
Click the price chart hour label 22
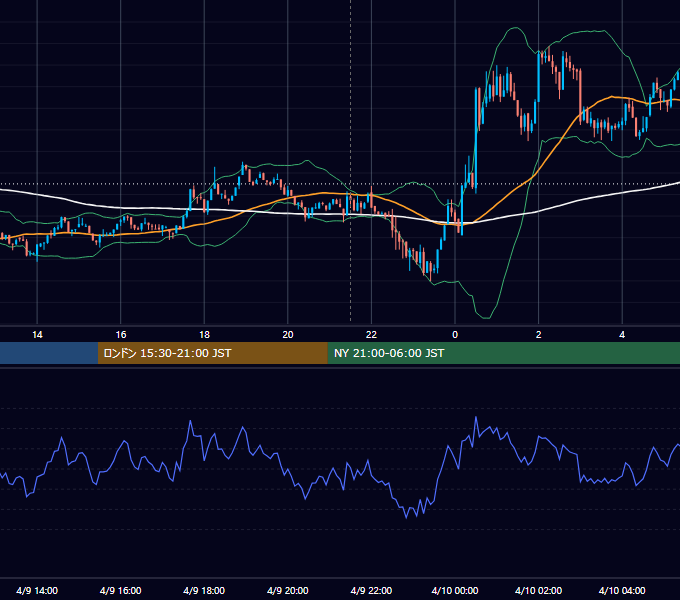(371, 335)
